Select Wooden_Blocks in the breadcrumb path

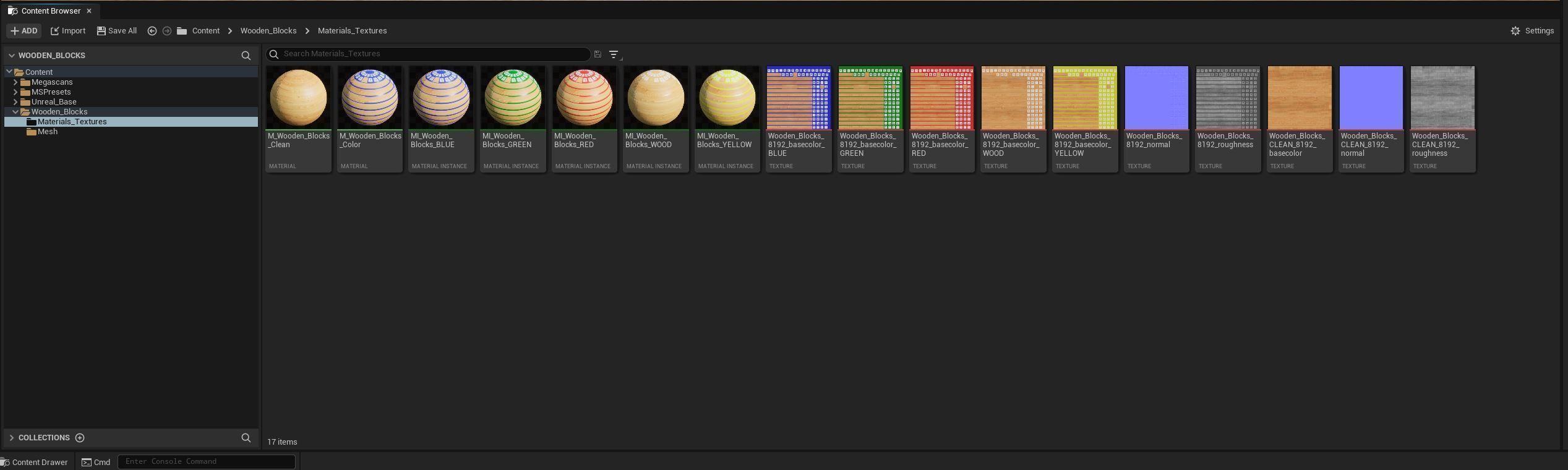(268, 31)
